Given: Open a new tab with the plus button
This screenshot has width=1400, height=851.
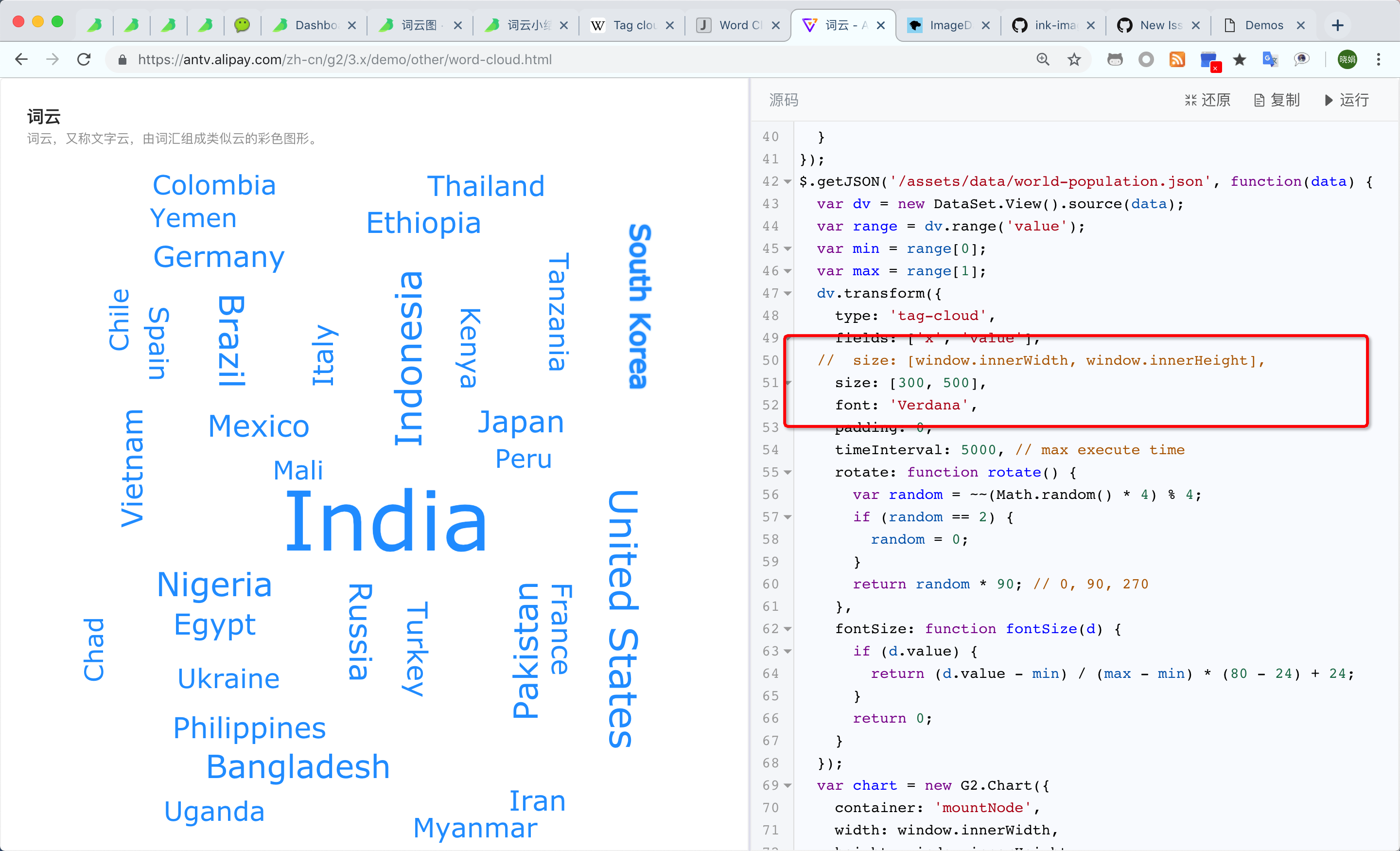Looking at the screenshot, I should point(1337,25).
